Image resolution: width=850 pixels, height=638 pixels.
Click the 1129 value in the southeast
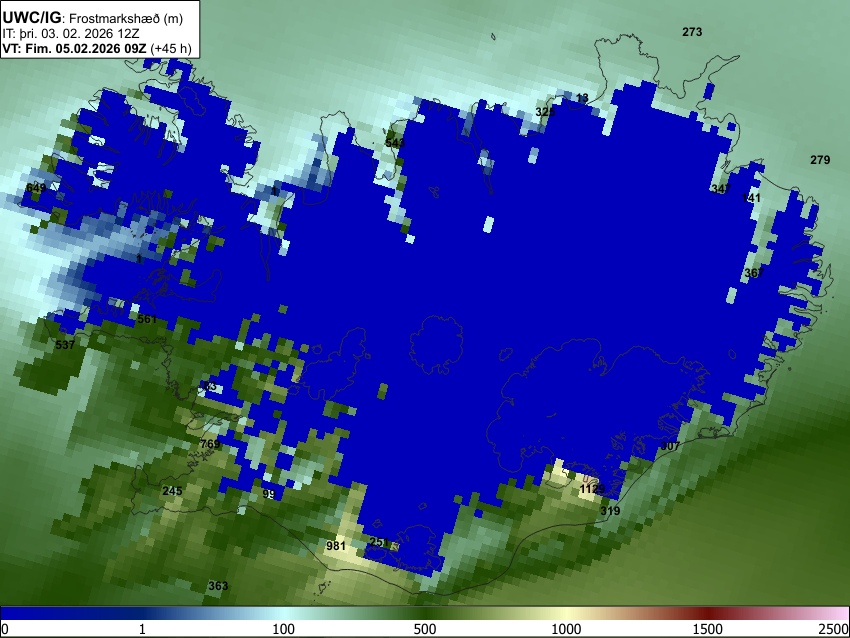point(591,489)
